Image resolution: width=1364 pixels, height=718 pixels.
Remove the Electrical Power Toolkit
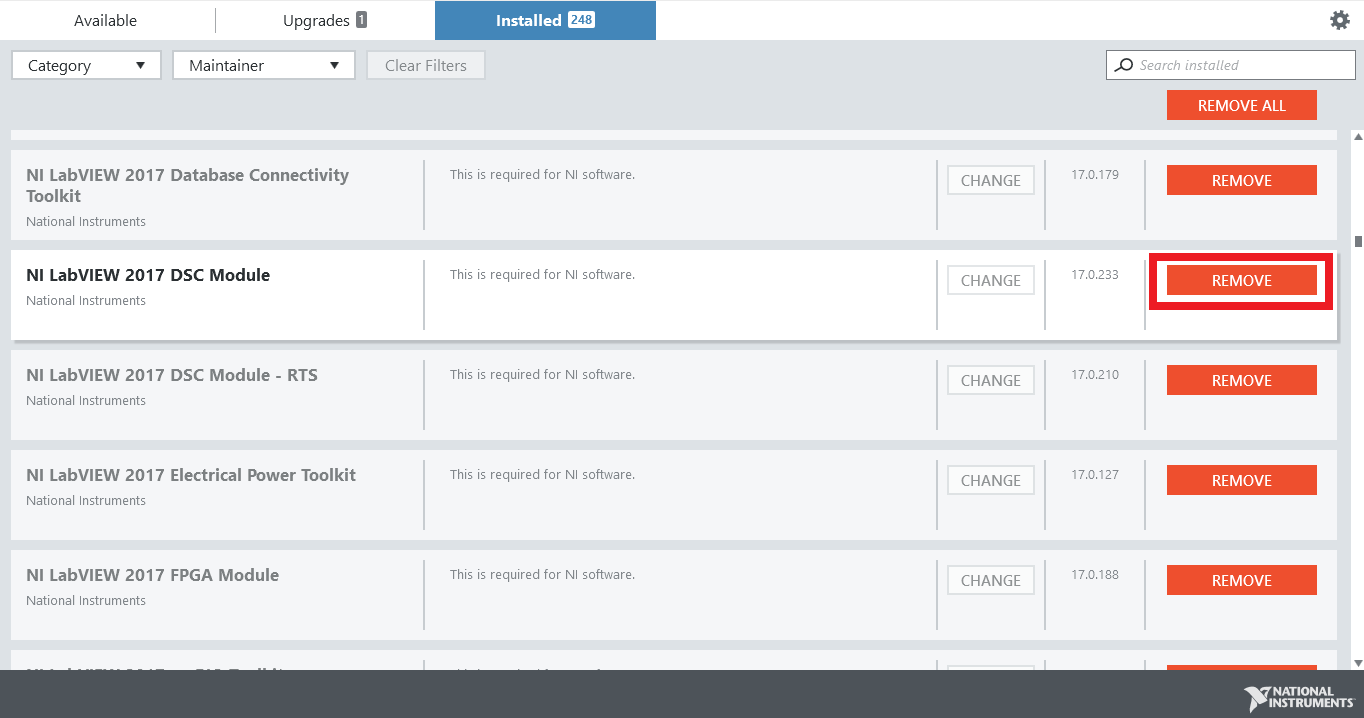1242,480
